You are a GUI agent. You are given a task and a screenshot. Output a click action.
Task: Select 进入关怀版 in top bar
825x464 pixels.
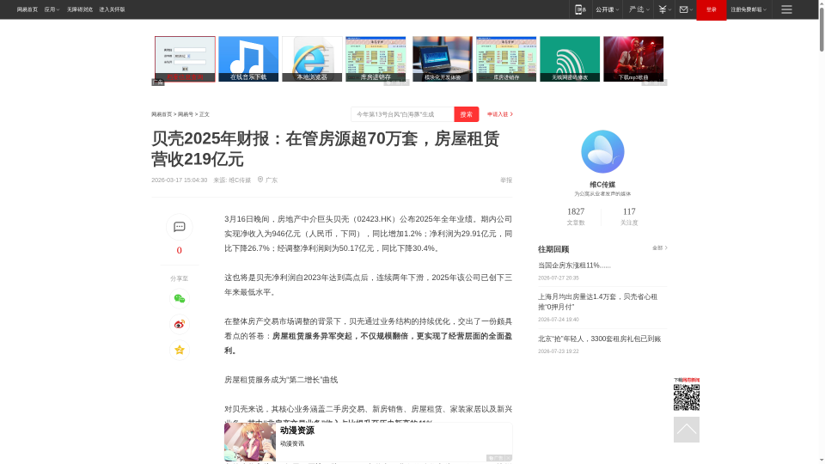[x=112, y=9]
